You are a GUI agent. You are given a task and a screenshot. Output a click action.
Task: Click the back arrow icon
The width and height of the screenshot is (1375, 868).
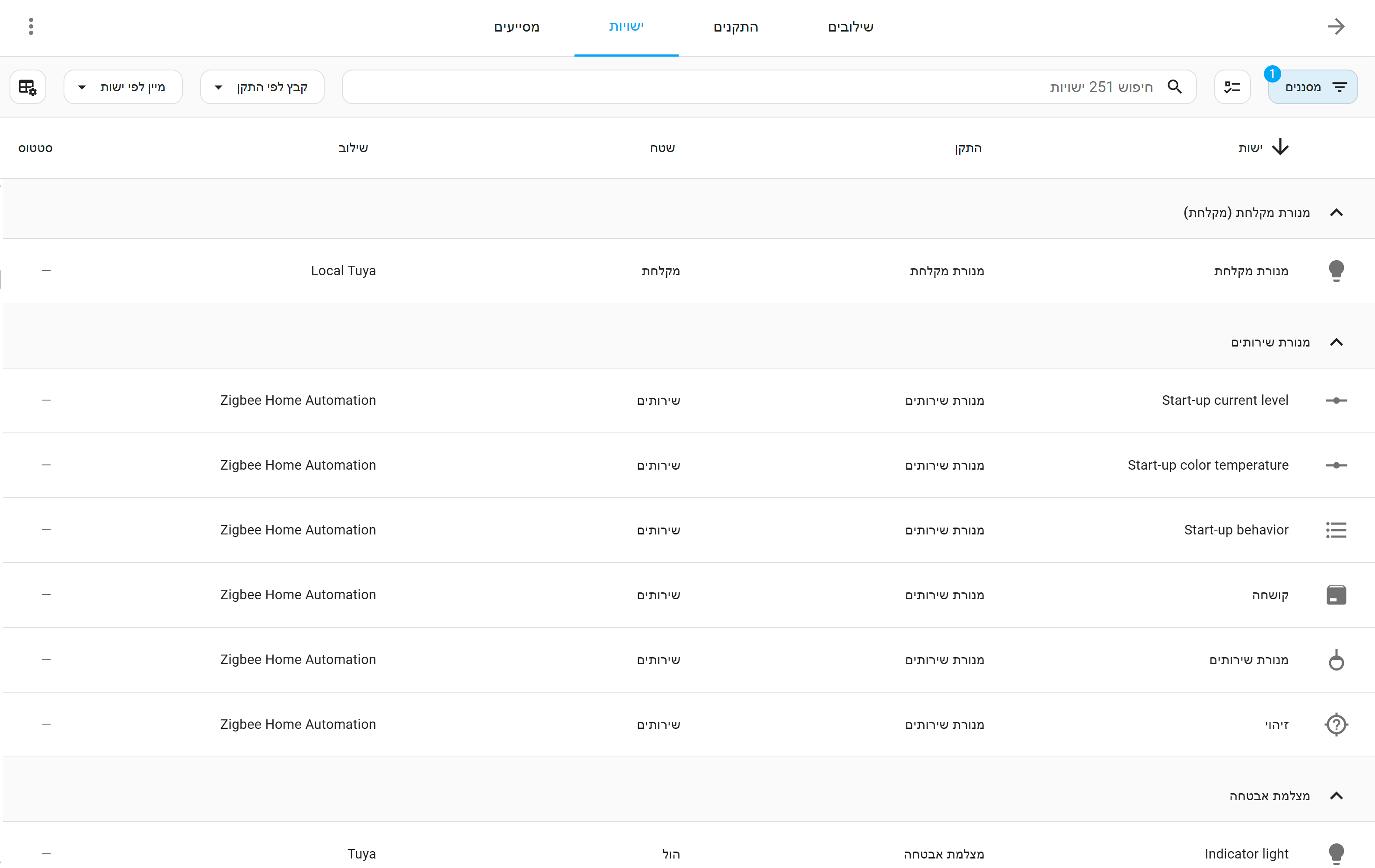(x=1336, y=26)
